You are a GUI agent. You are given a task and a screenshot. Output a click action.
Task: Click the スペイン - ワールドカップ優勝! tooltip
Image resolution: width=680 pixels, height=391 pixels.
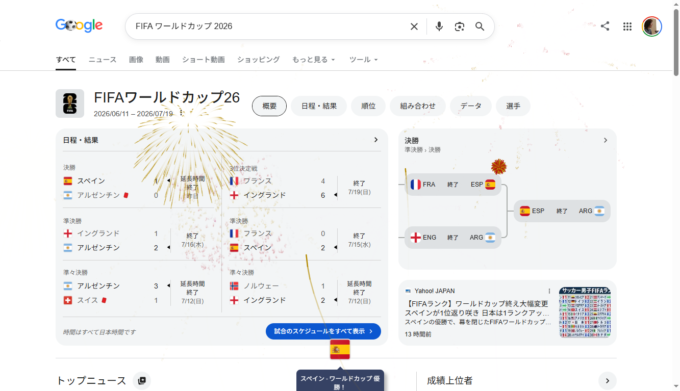click(x=340, y=381)
